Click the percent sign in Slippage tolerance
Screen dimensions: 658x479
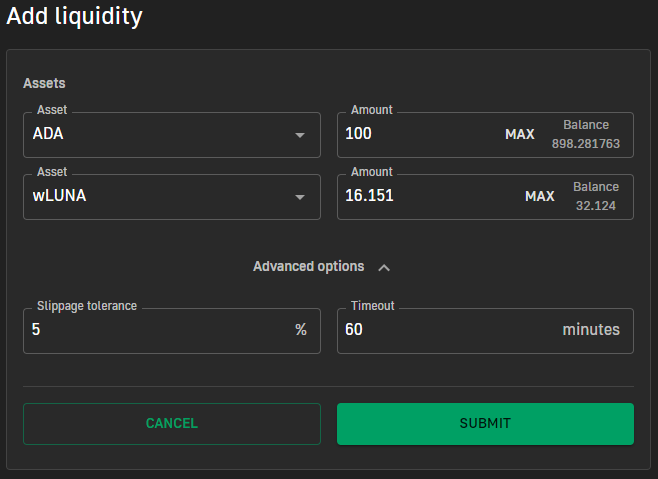(x=301, y=330)
